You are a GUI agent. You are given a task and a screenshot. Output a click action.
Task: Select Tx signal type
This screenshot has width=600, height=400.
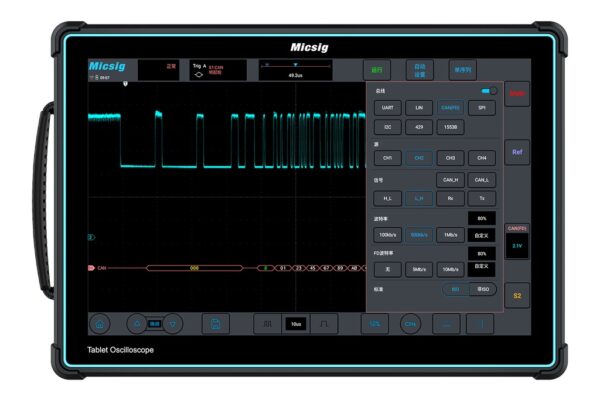tap(482, 198)
